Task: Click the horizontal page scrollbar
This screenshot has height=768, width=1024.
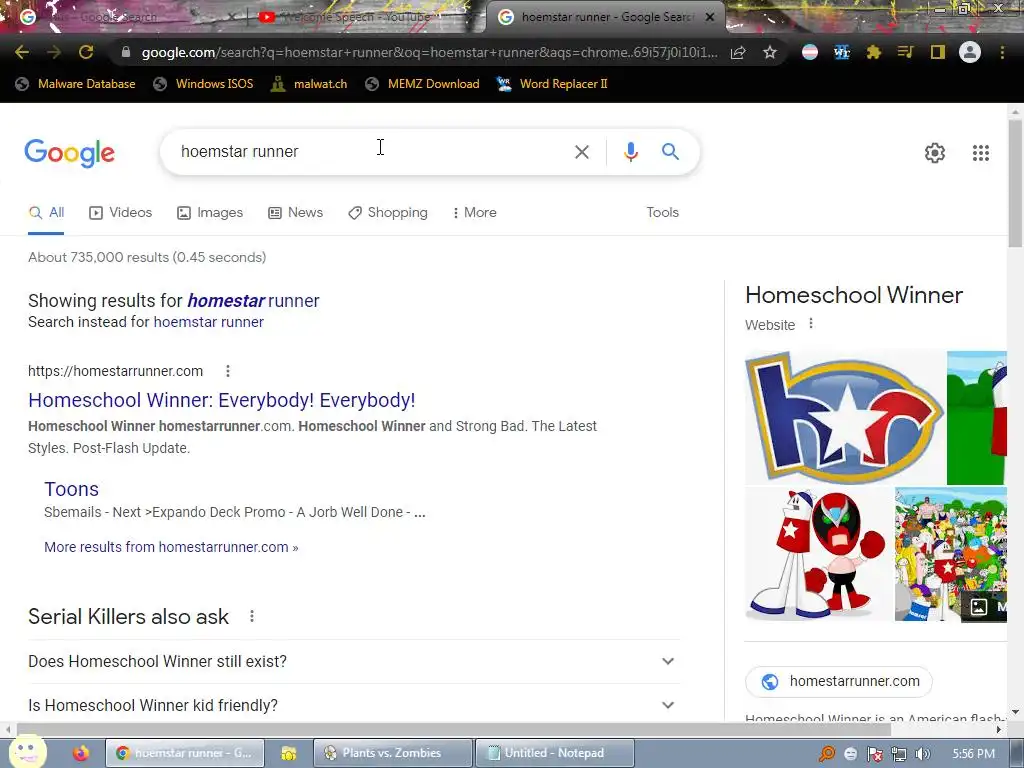Action: (454, 729)
